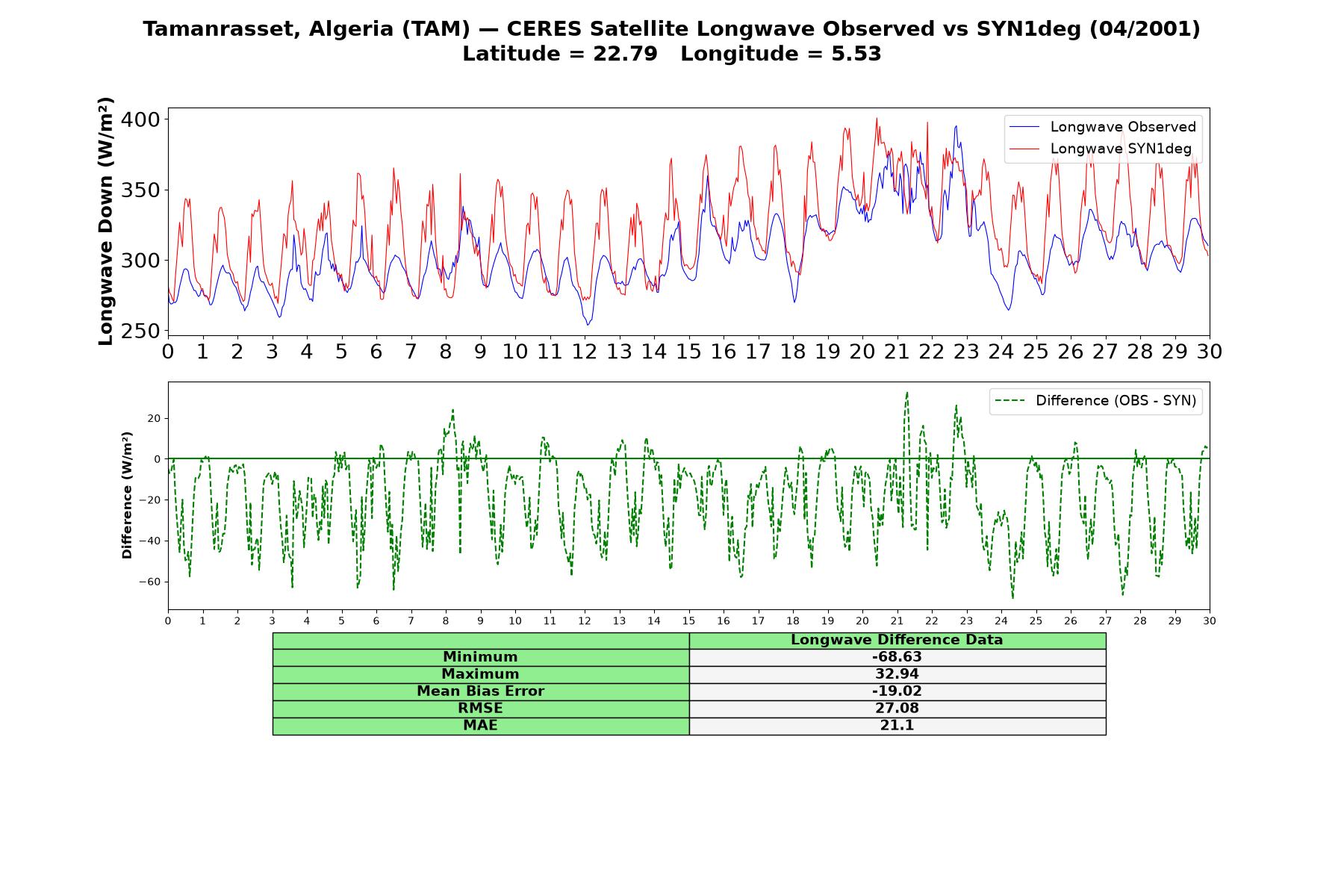Click the Difference (W/m²) y-axis label

tap(127, 495)
